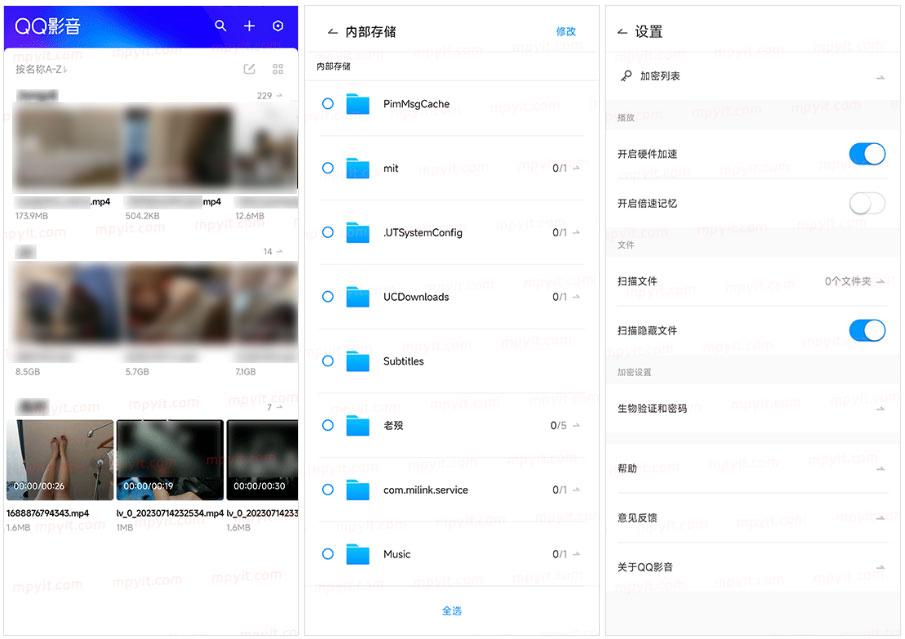The width and height of the screenshot is (905, 639).
Task: Disable the 开启硬件加速 switch
Action: click(x=866, y=154)
